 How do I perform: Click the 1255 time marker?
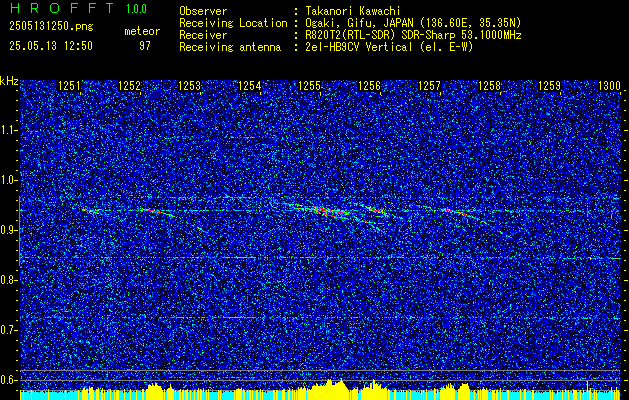click(x=309, y=86)
